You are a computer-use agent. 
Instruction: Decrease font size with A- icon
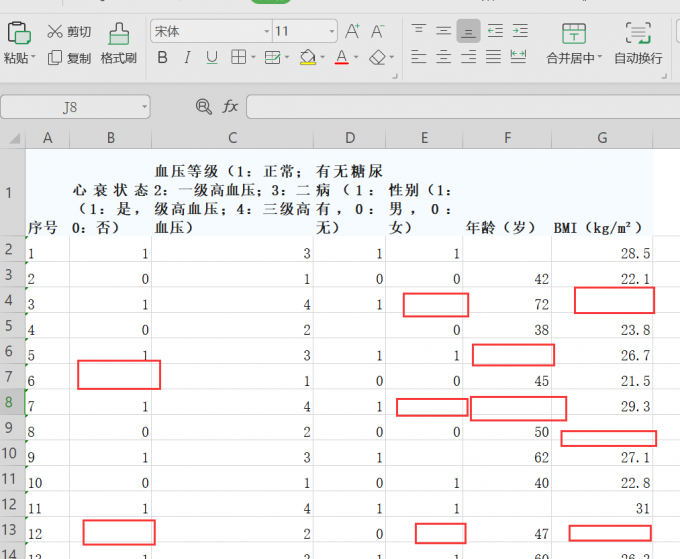coord(377,31)
